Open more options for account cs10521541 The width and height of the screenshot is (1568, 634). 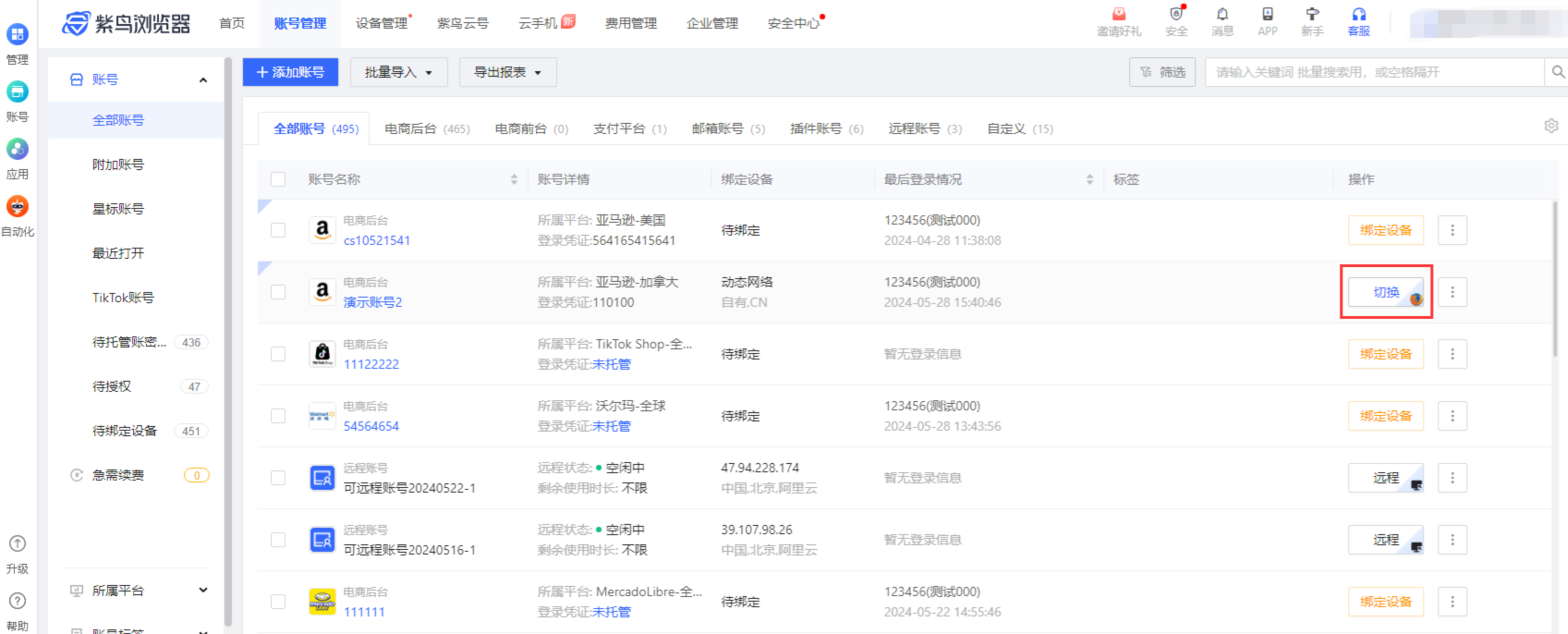coord(1452,230)
